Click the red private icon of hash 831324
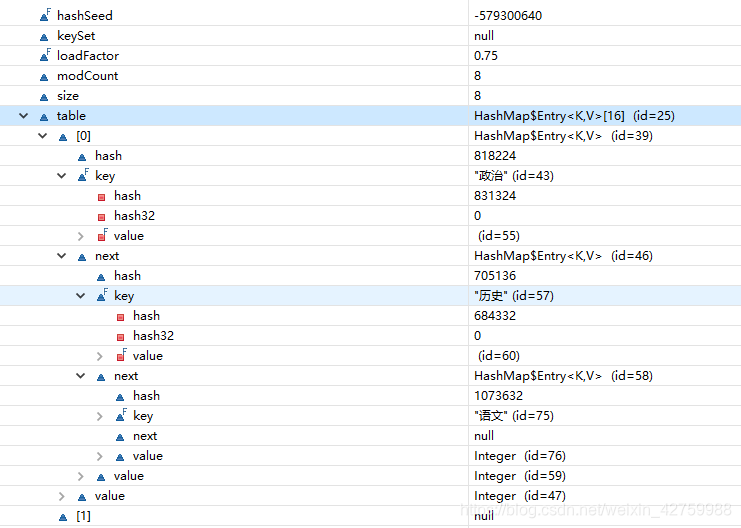 pyautogui.click(x=102, y=197)
